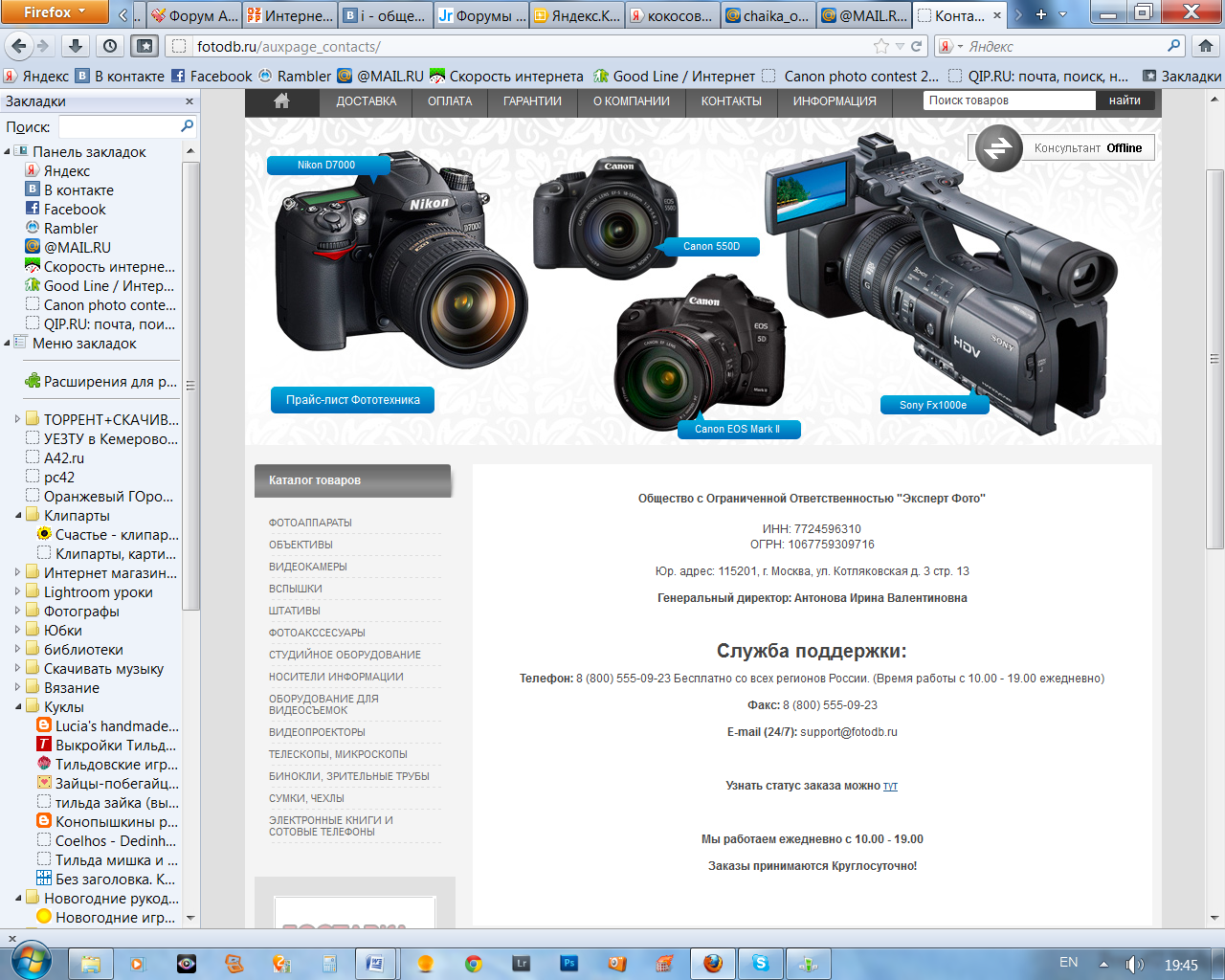Click the Поиск товаров input field
This screenshot has height=980, width=1225.
(1010, 100)
